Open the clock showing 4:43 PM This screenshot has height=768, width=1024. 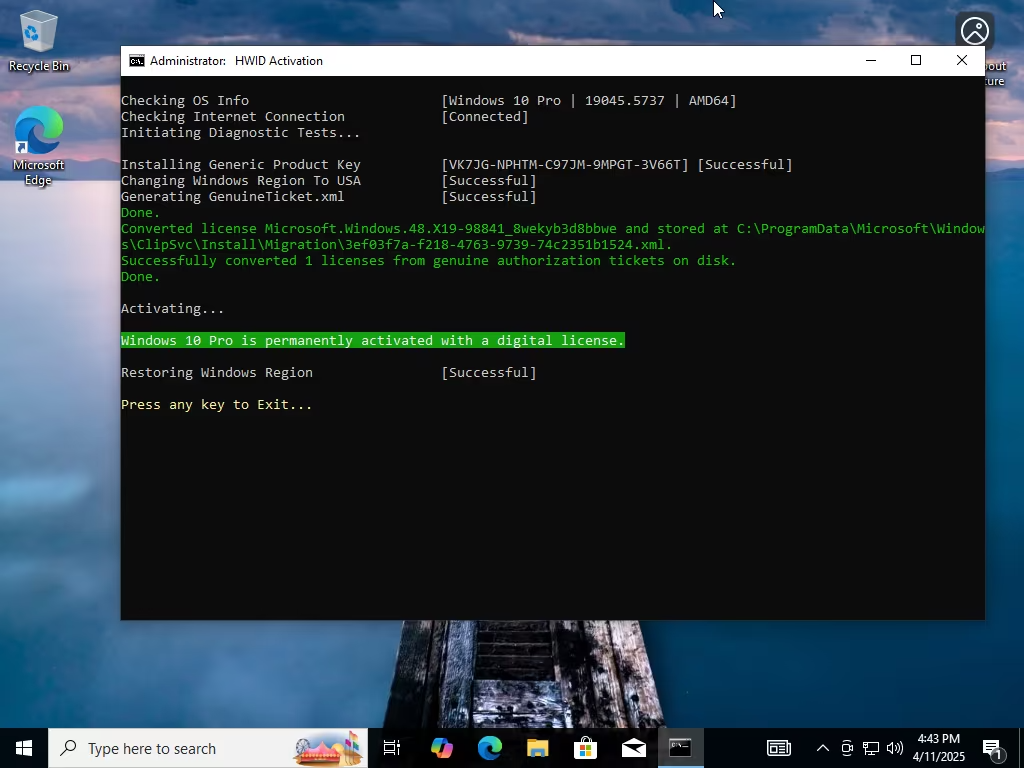click(938, 748)
